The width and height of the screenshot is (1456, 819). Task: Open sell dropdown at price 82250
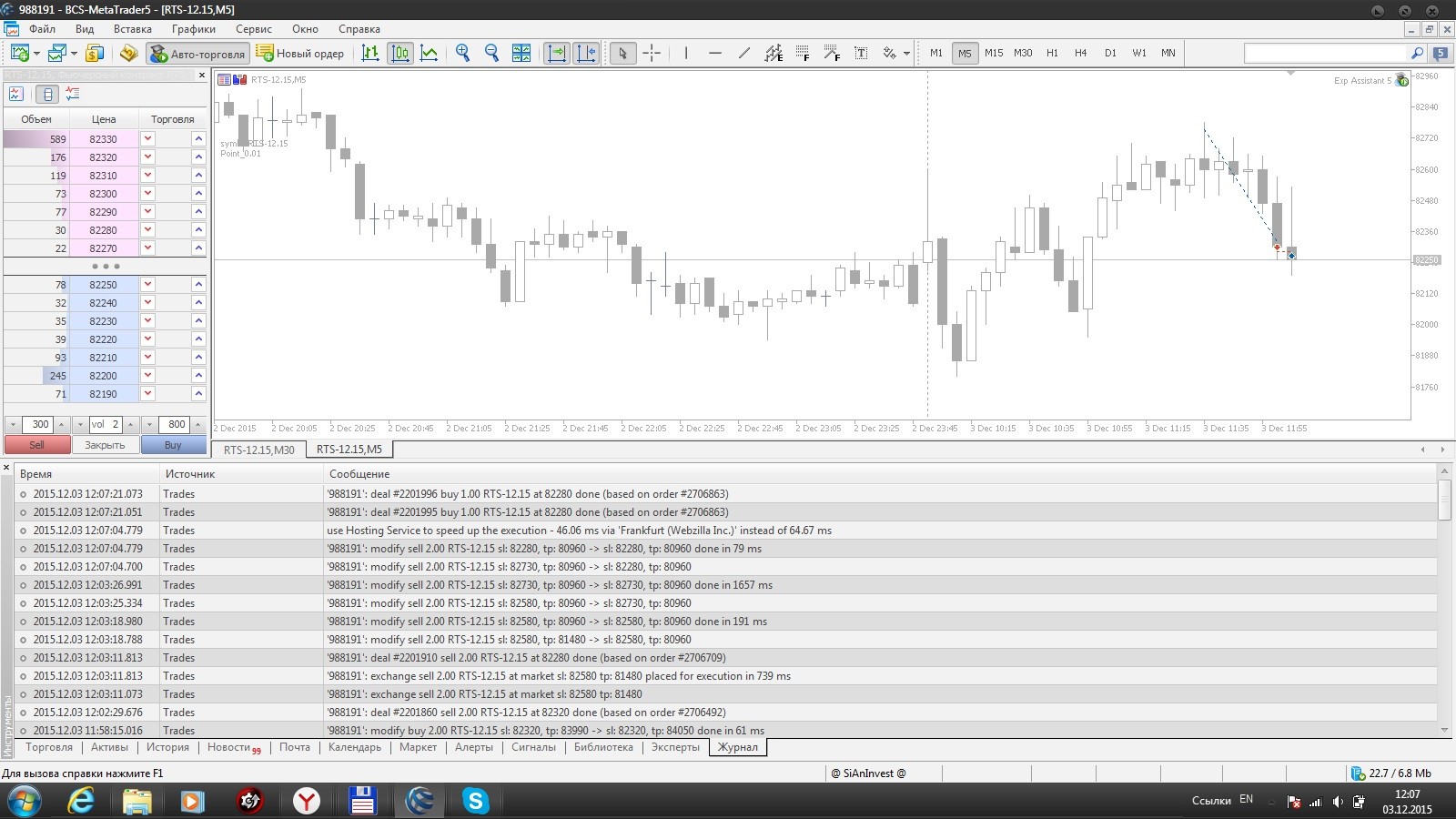[147, 284]
